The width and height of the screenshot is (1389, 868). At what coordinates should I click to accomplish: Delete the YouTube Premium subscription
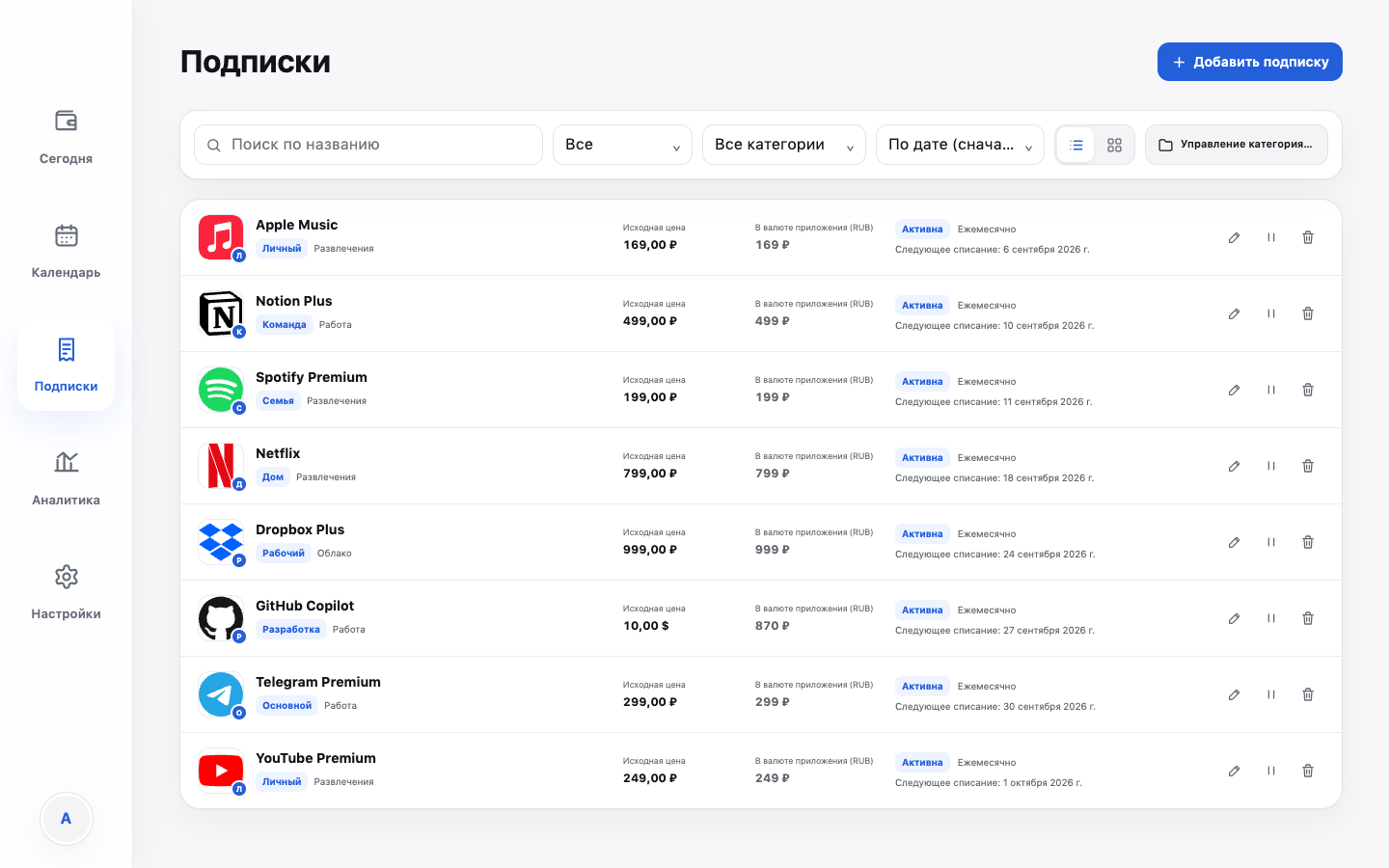coord(1308,771)
